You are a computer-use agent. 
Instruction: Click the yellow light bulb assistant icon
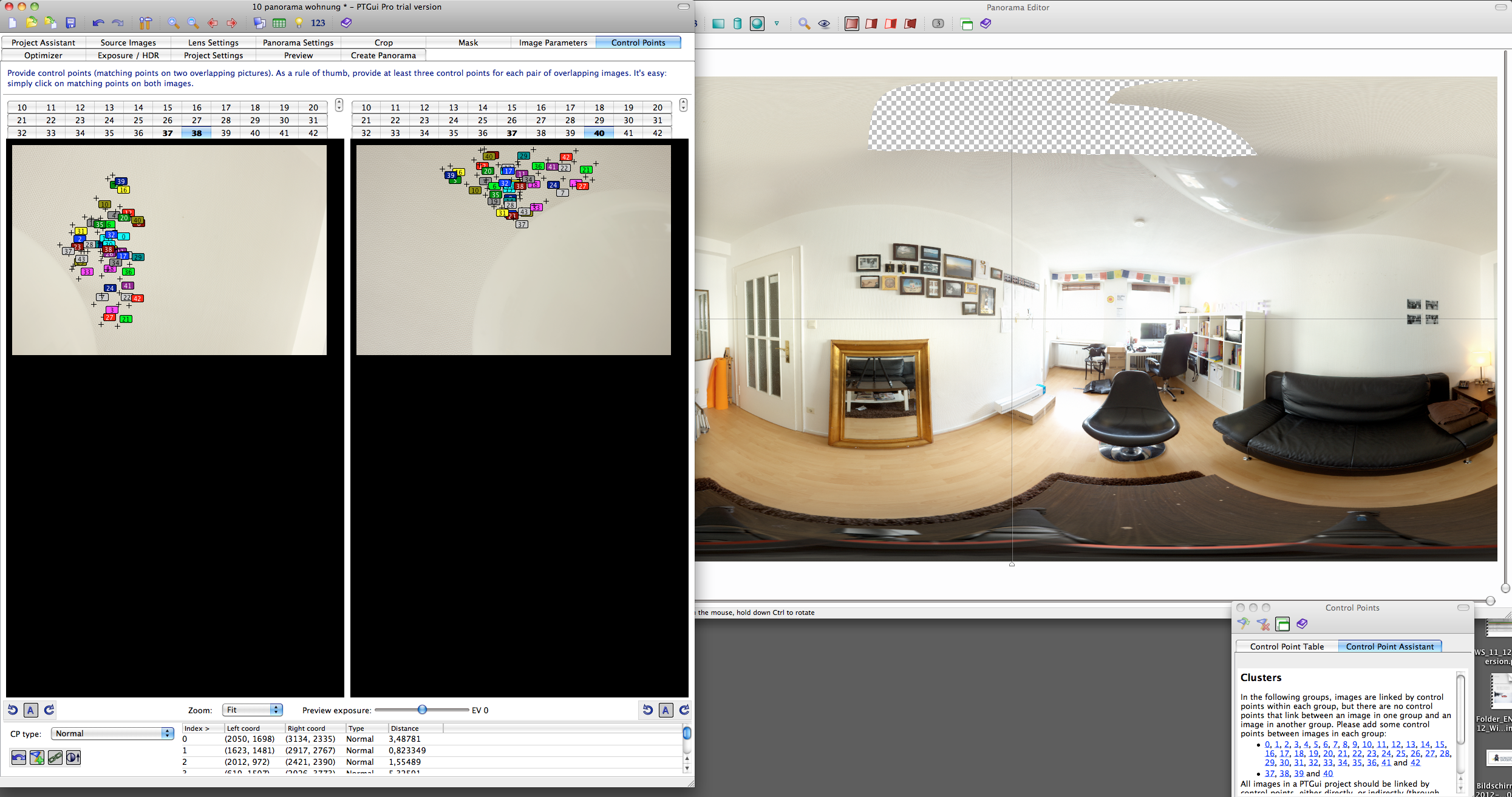(299, 23)
